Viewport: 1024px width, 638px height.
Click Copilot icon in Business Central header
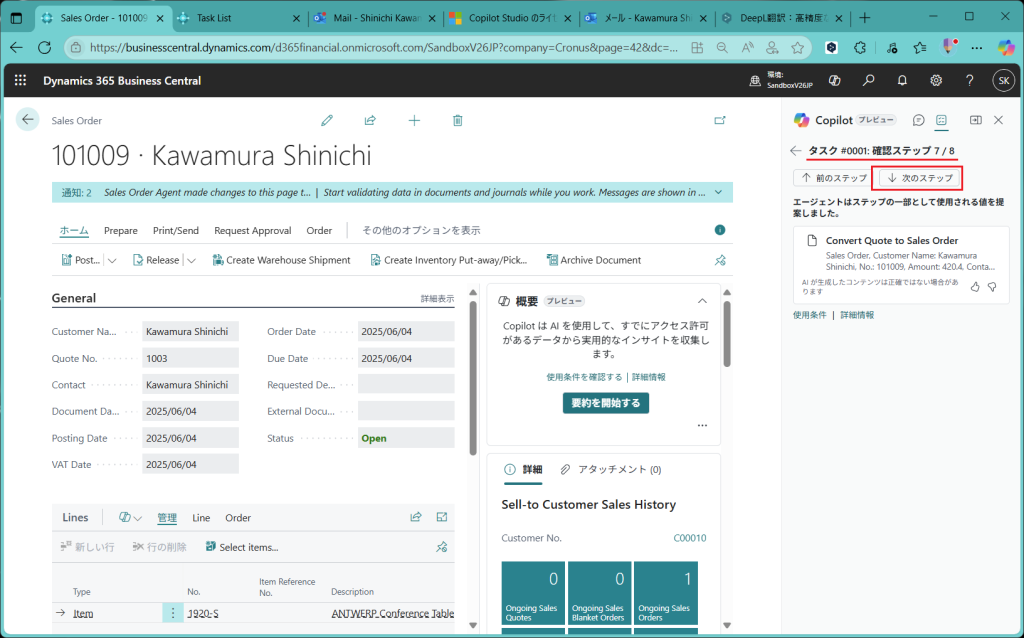[x=834, y=80]
